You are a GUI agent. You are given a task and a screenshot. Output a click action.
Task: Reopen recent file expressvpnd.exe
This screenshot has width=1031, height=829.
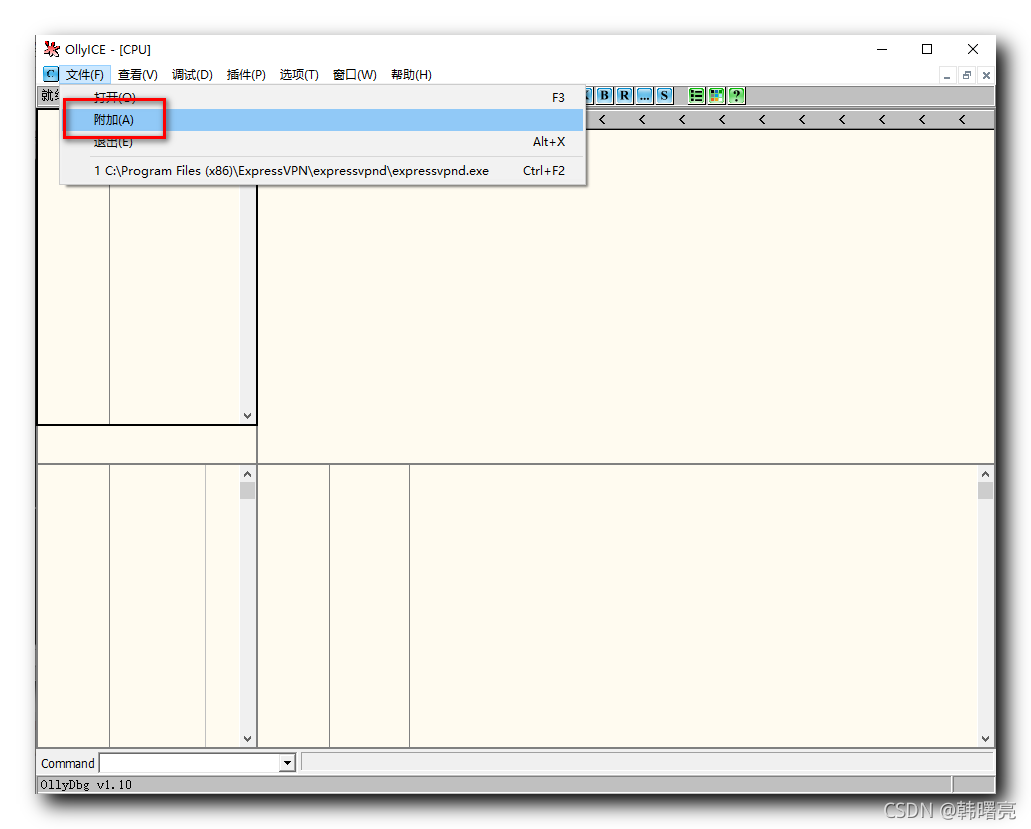322,171
